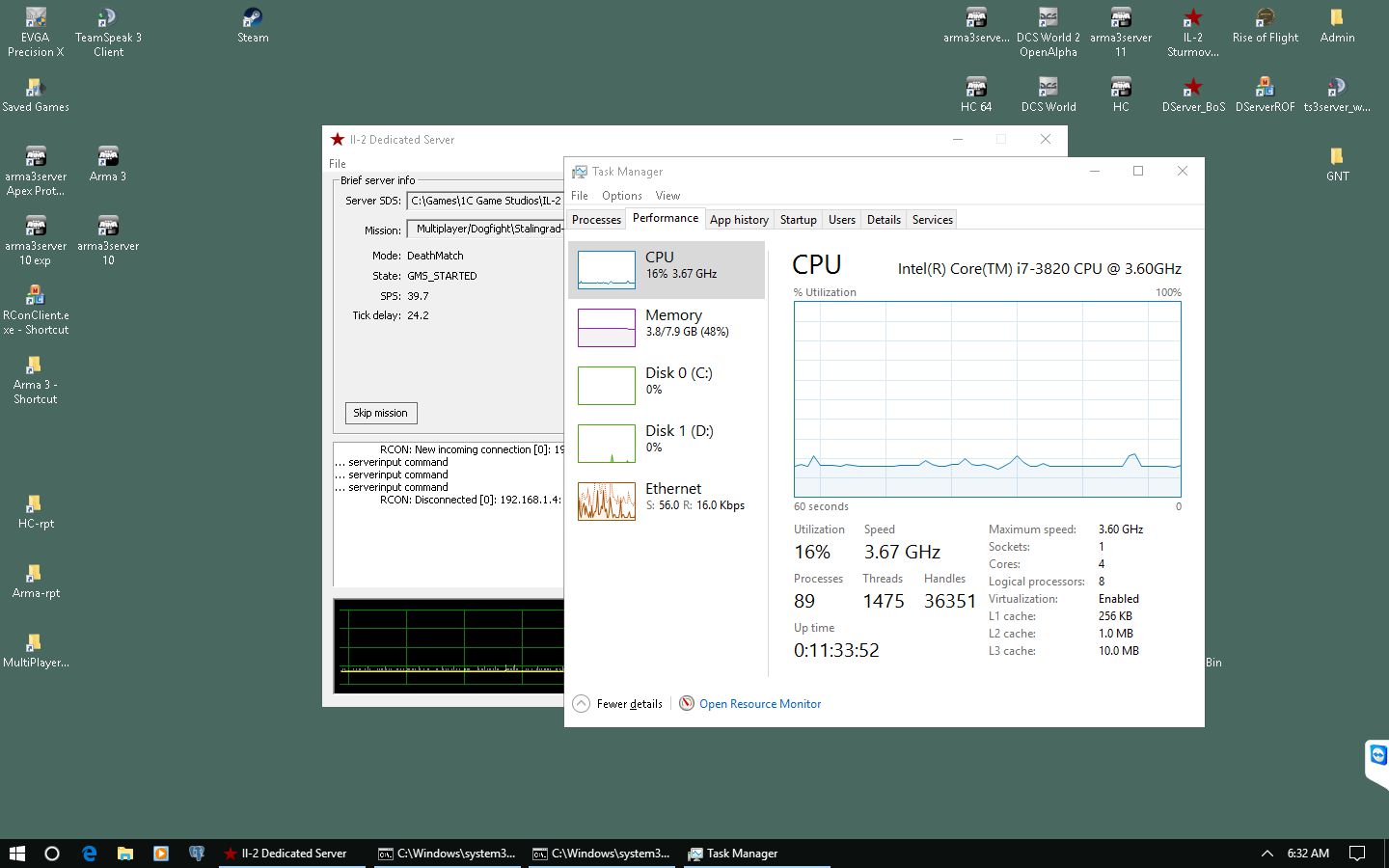This screenshot has width=1389, height=868.
Task: Select the HC 64 desktop icon
Action: click(x=976, y=95)
